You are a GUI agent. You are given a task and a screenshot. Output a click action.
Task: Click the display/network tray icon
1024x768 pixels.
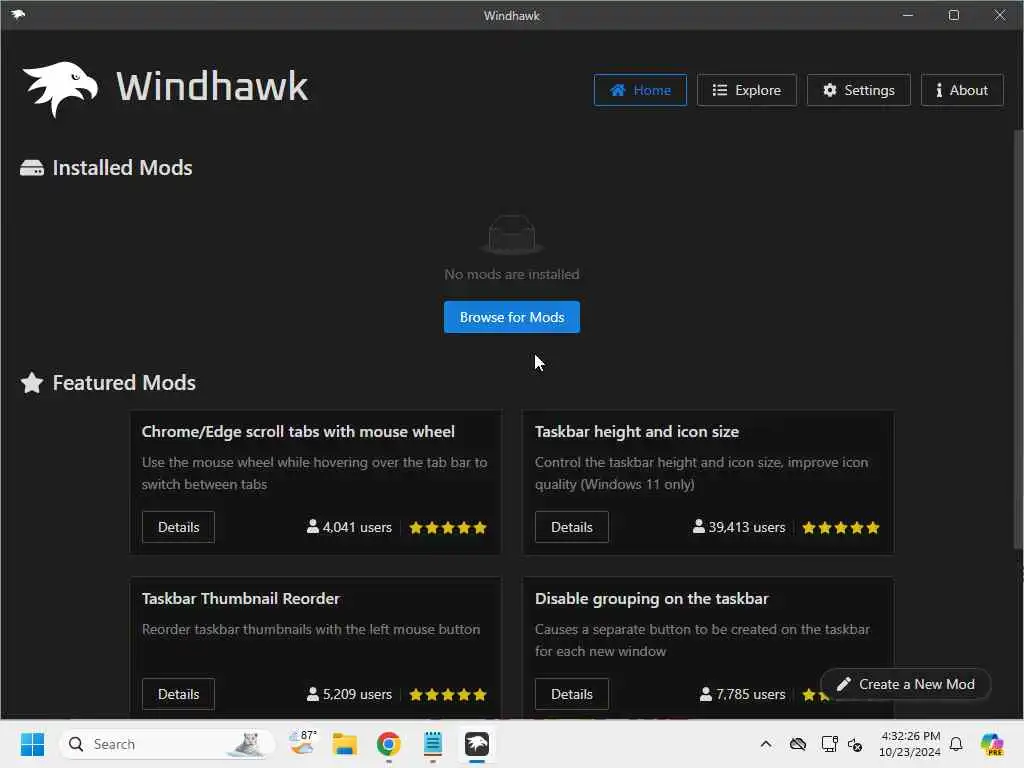coord(829,744)
